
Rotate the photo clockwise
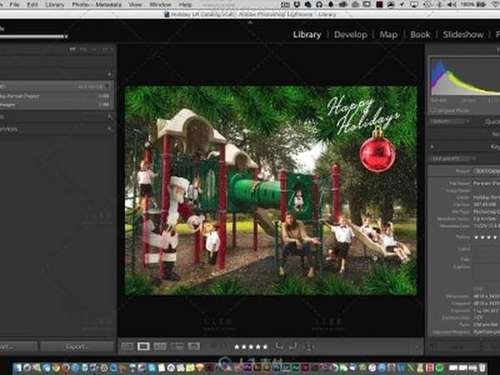[x=293, y=347]
